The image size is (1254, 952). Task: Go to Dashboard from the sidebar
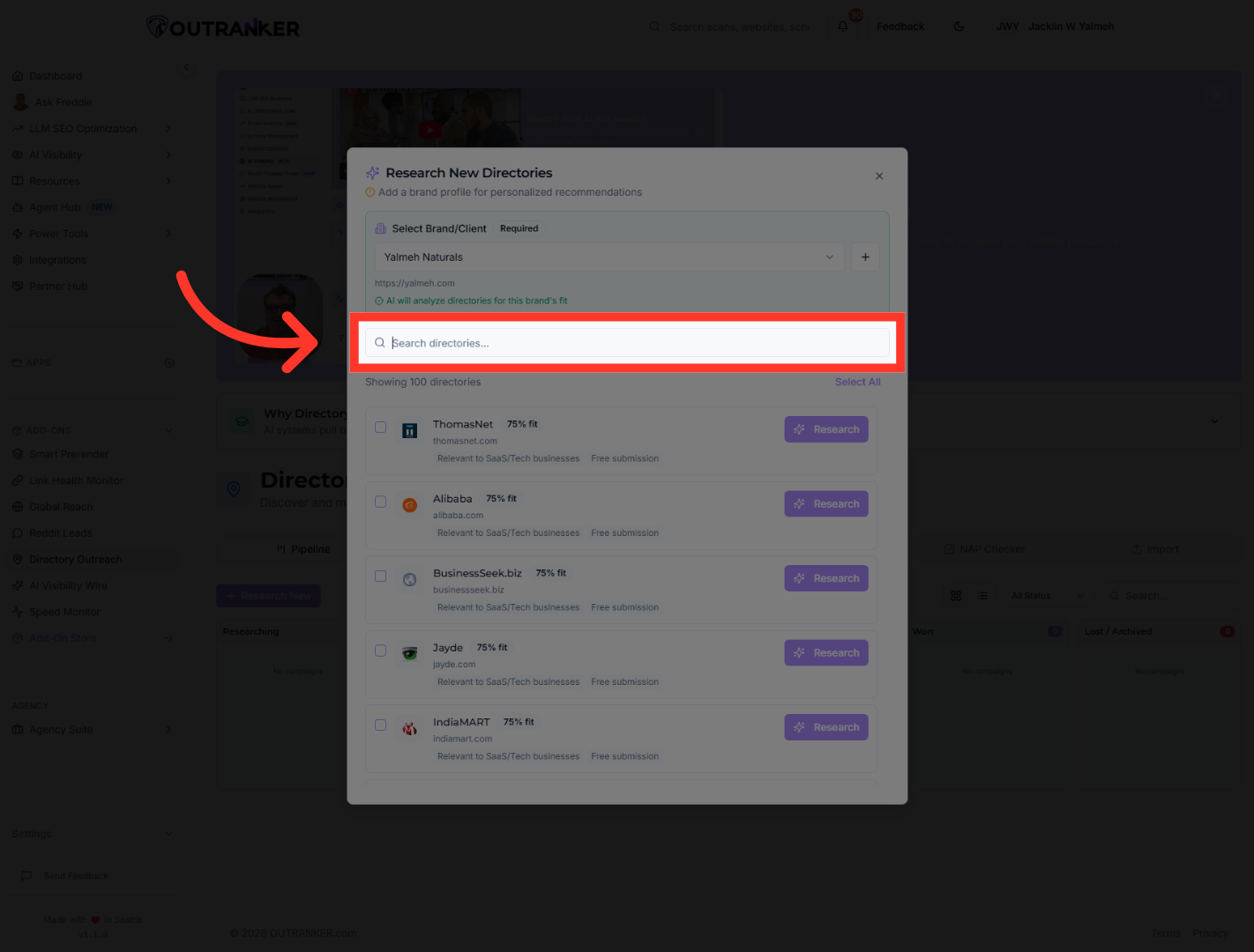pyautogui.click(x=56, y=76)
